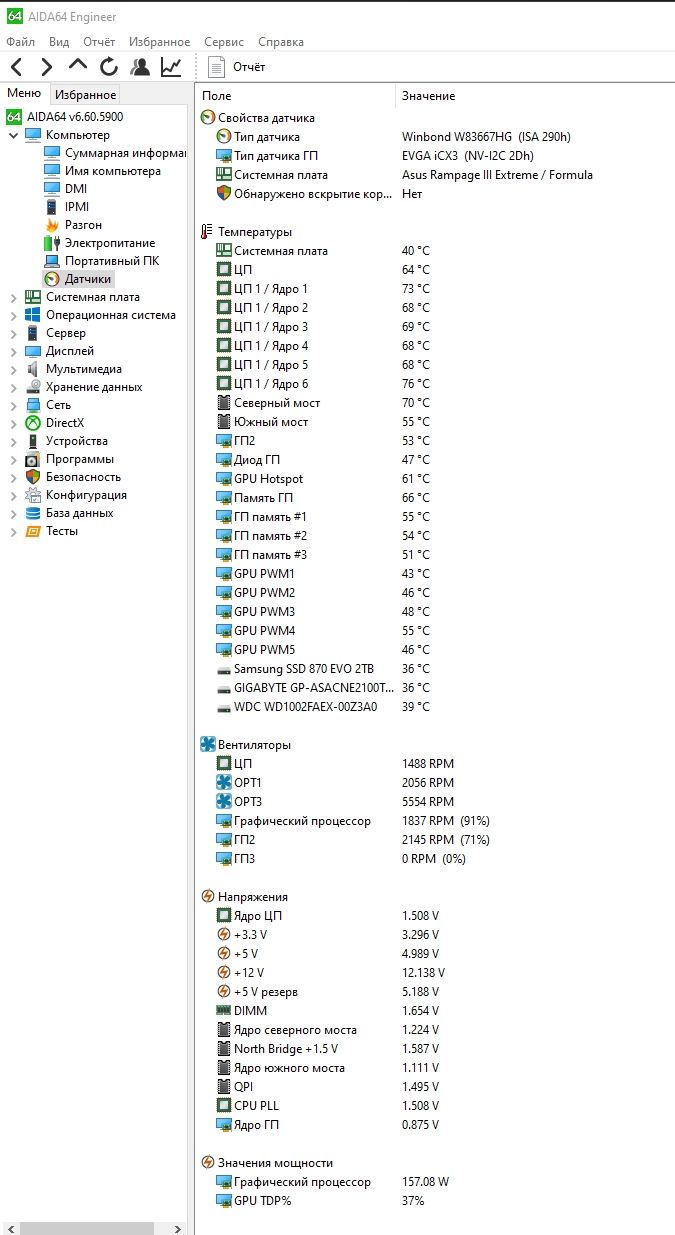Open the Сервис menu
This screenshot has height=1235, width=675.
coord(224,42)
